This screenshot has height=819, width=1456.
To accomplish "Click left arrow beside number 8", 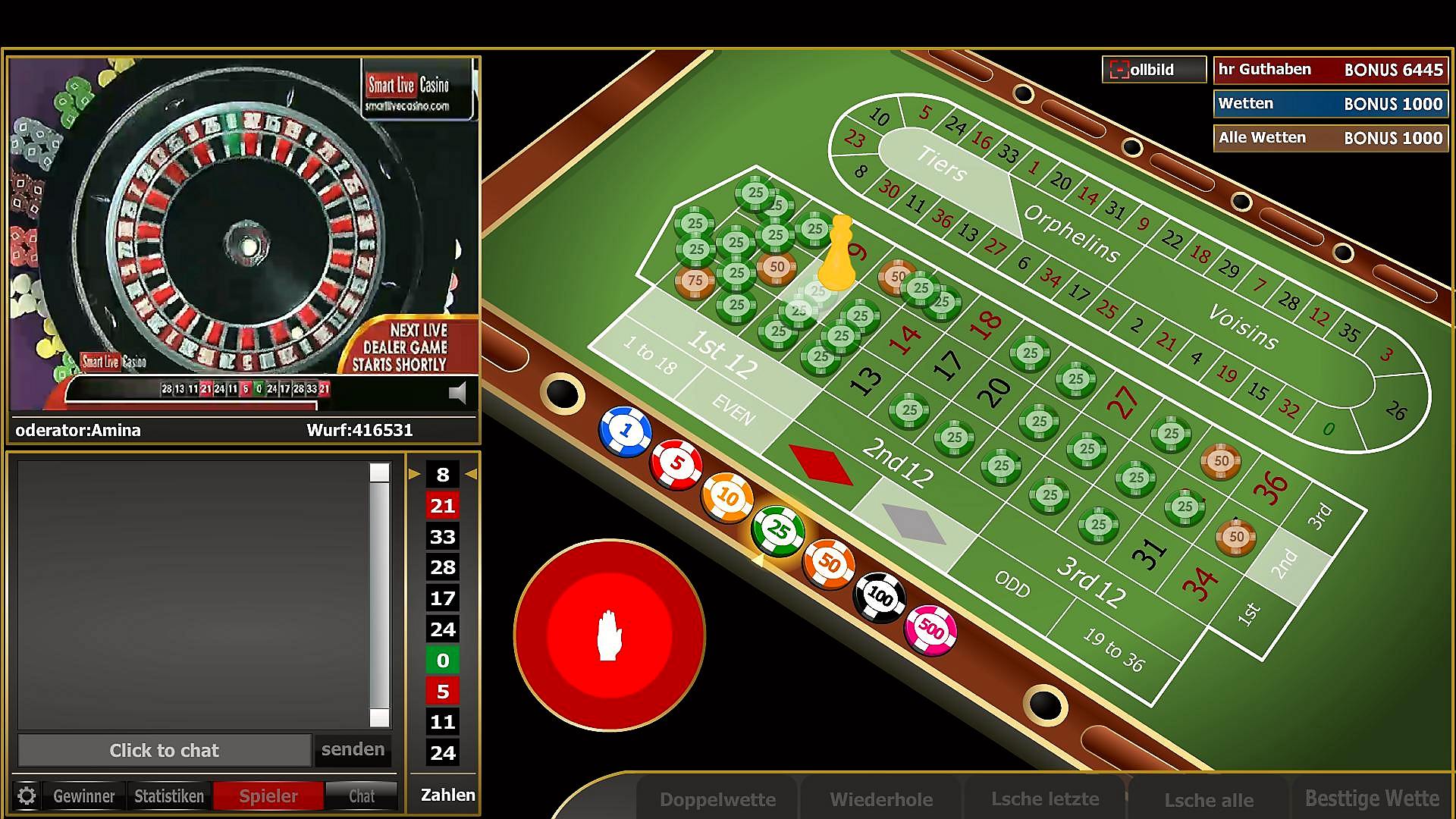I will click(414, 474).
